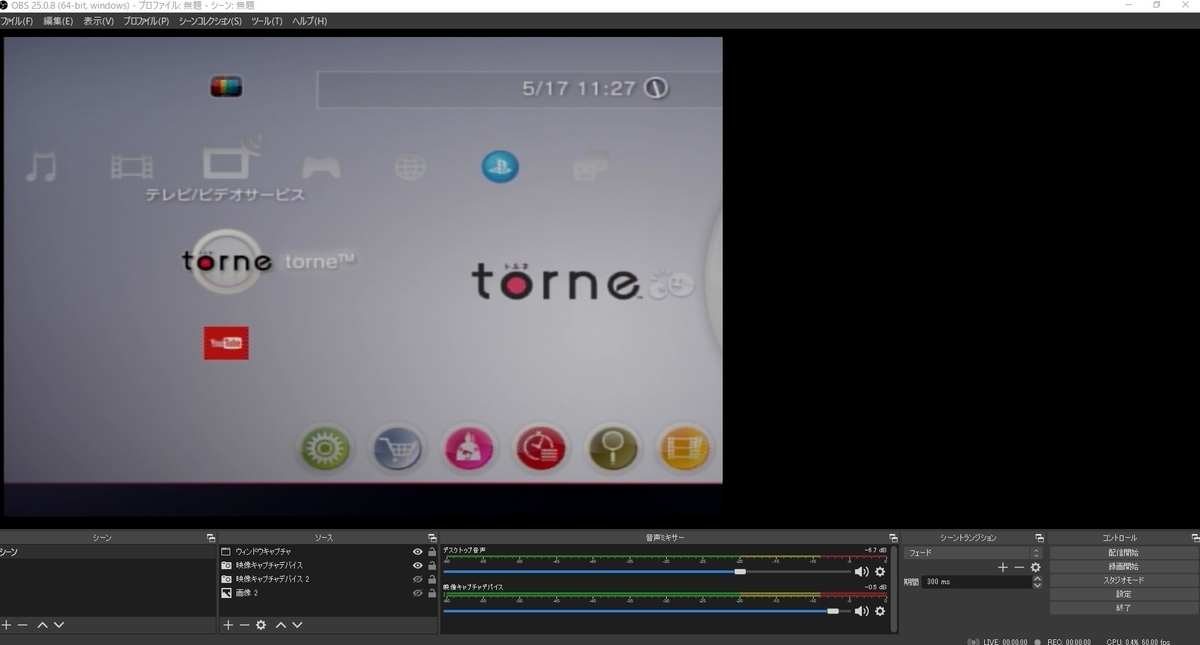The image size is (1200, 645).
Task: Click the LIVE 00:00:00 status text
Action: click(x=1005, y=641)
